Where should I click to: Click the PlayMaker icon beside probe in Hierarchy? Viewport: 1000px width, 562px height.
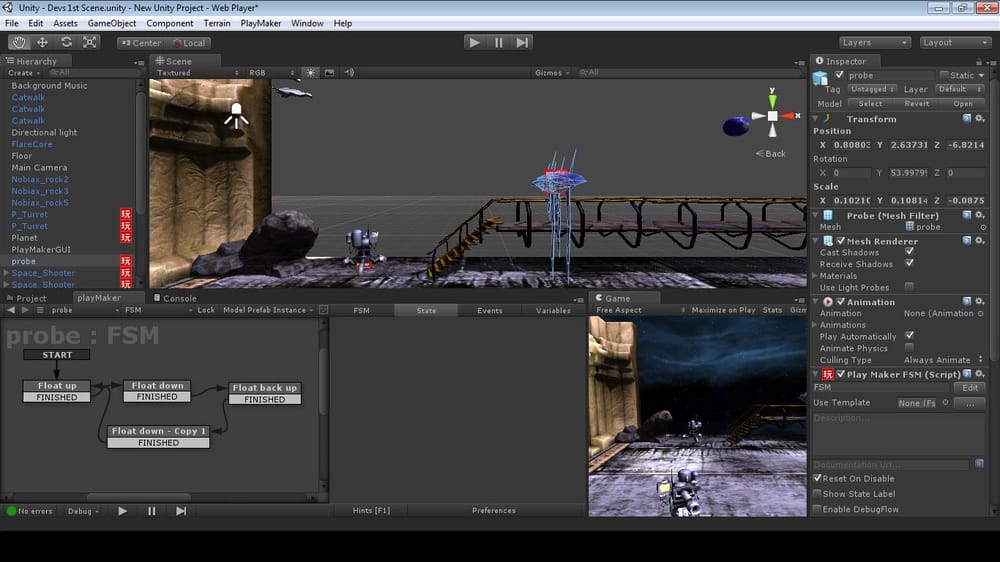click(x=126, y=261)
